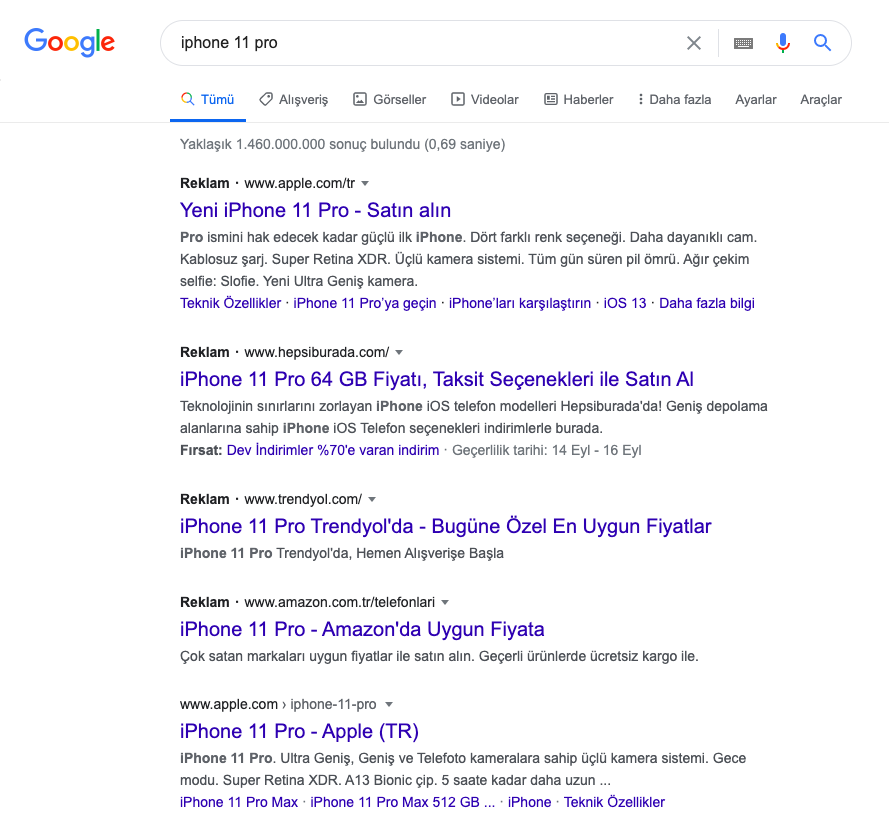Open the Araçlar tools option
Viewport: 889px width, 816px height.
[821, 99]
